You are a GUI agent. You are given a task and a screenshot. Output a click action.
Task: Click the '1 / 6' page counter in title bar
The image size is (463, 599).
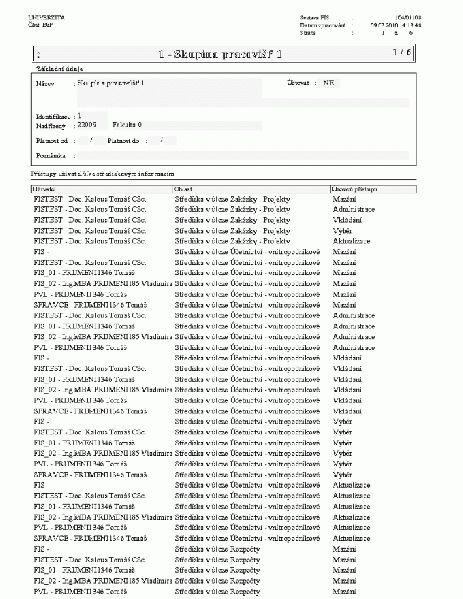pos(402,52)
